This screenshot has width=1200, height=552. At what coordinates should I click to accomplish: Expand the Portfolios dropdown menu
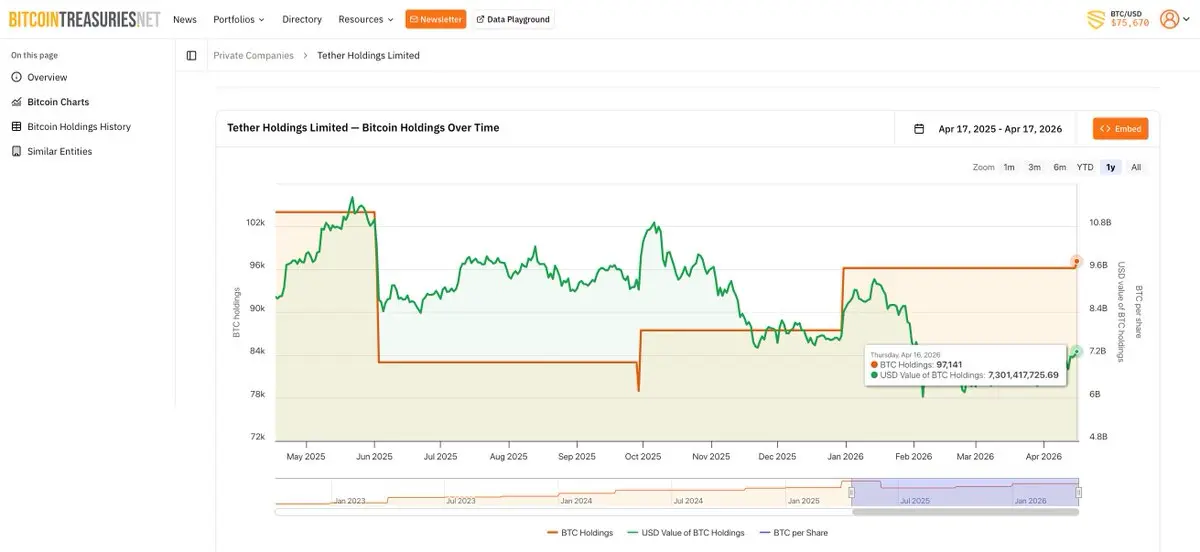pos(239,19)
